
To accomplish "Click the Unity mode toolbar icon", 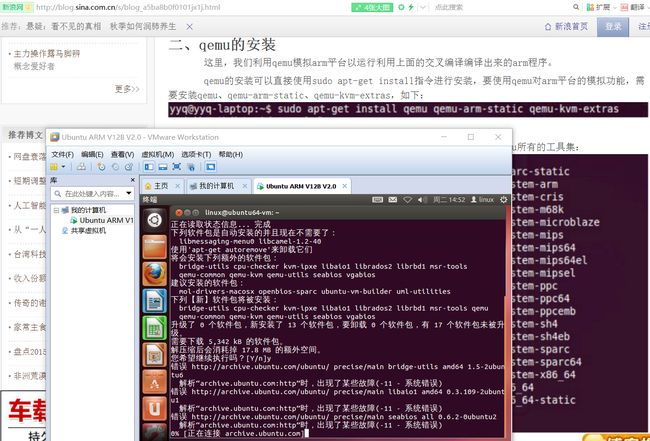I will click(191, 167).
